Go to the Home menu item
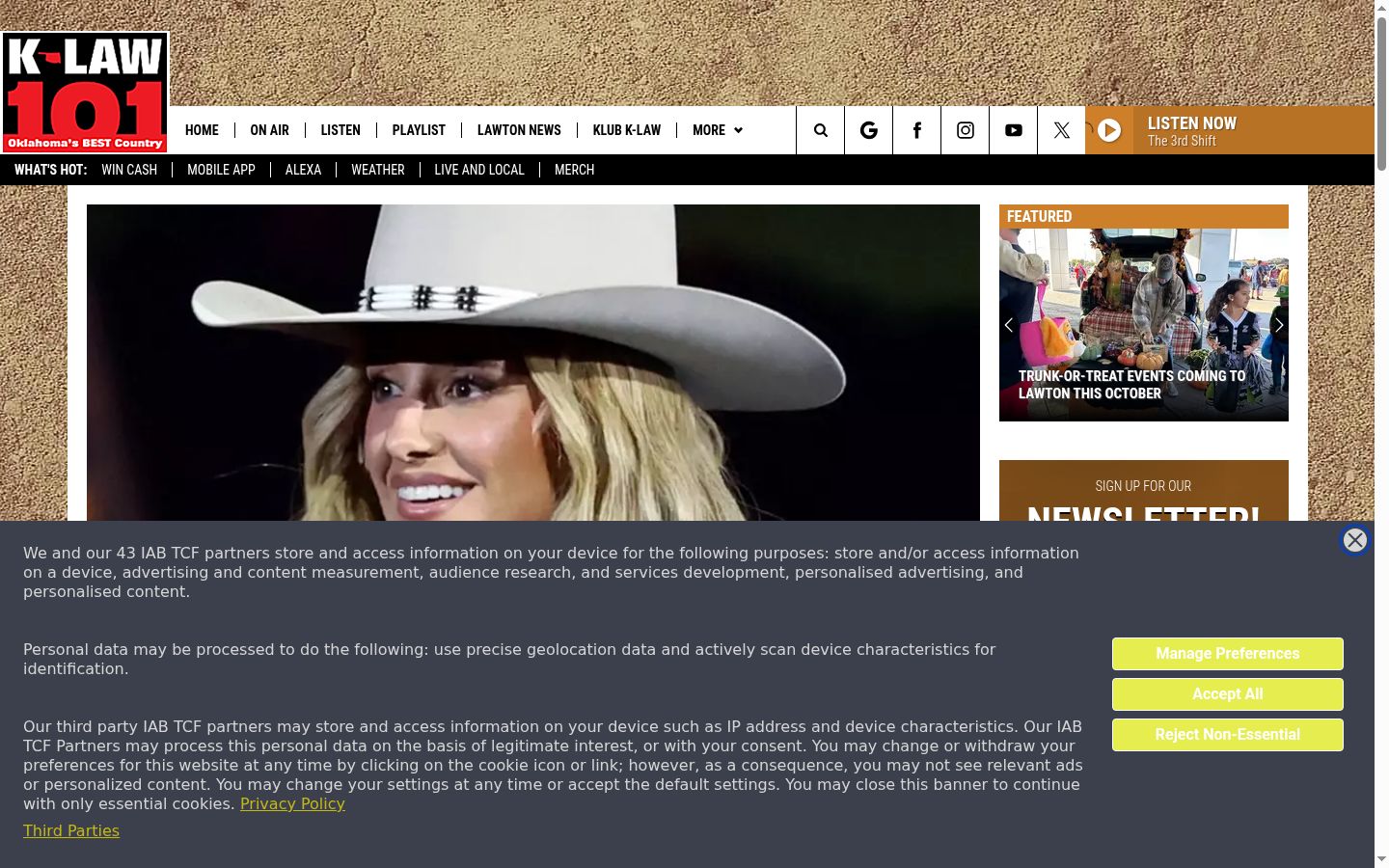The image size is (1389, 868). 202,130
